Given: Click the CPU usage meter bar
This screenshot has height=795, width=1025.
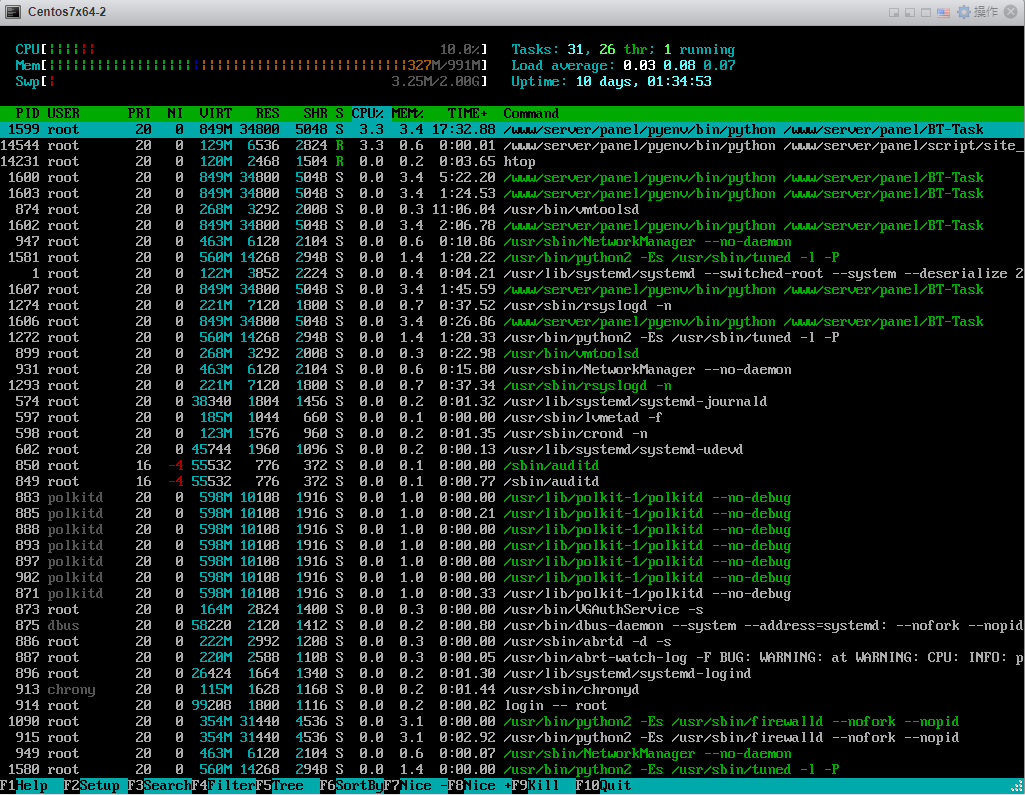Looking at the screenshot, I should [252, 49].
